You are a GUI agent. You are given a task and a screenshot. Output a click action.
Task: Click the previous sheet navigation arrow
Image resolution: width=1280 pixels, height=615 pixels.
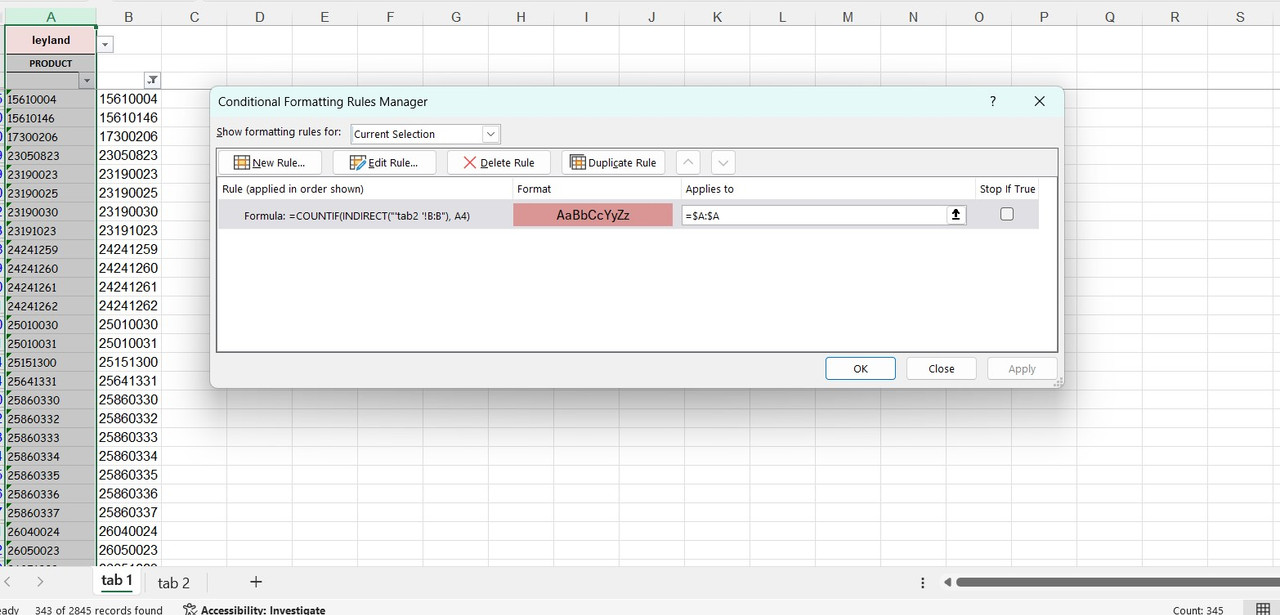[8, 582]
